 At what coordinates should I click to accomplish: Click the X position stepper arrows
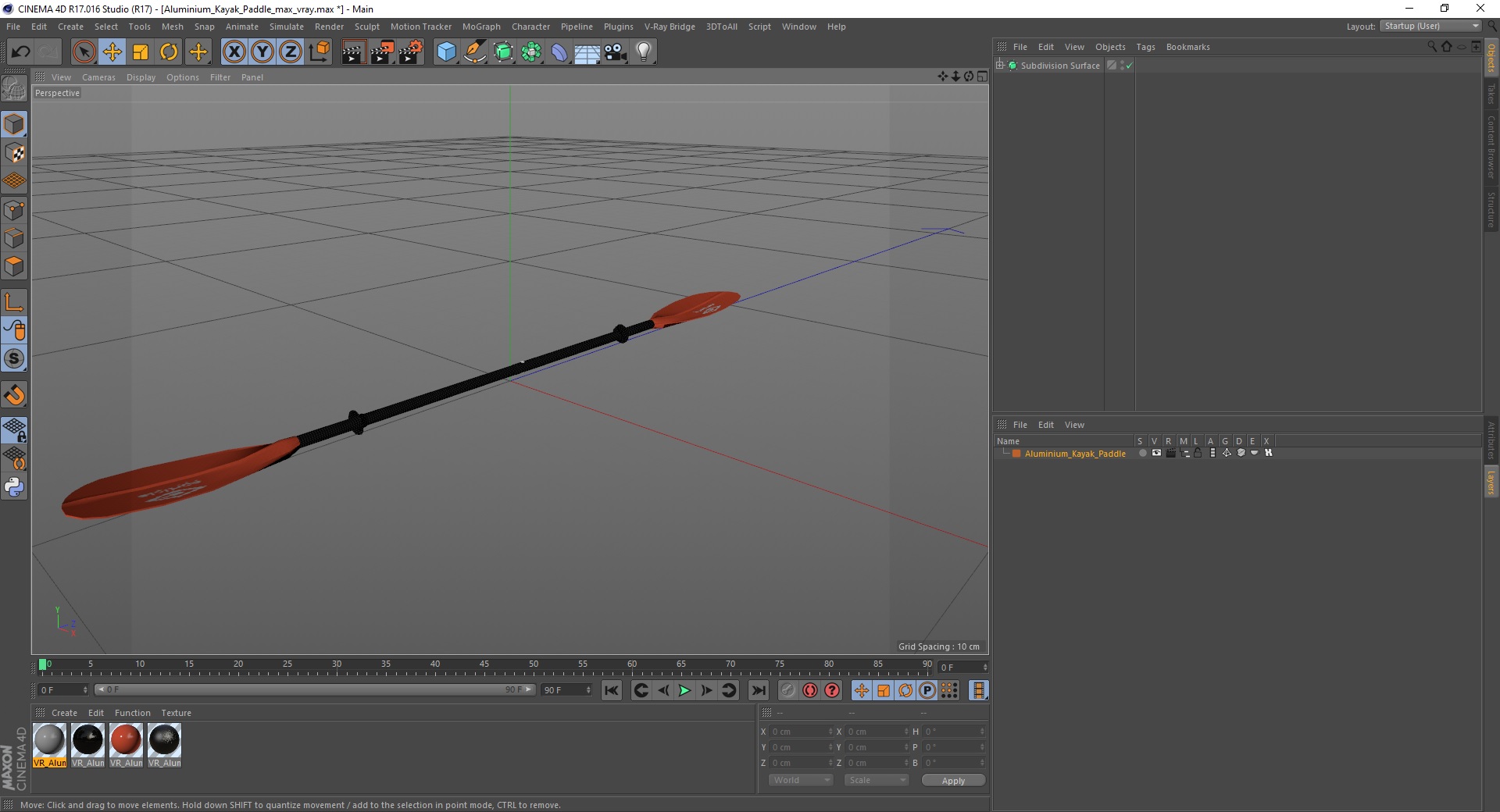click(830, 732)
